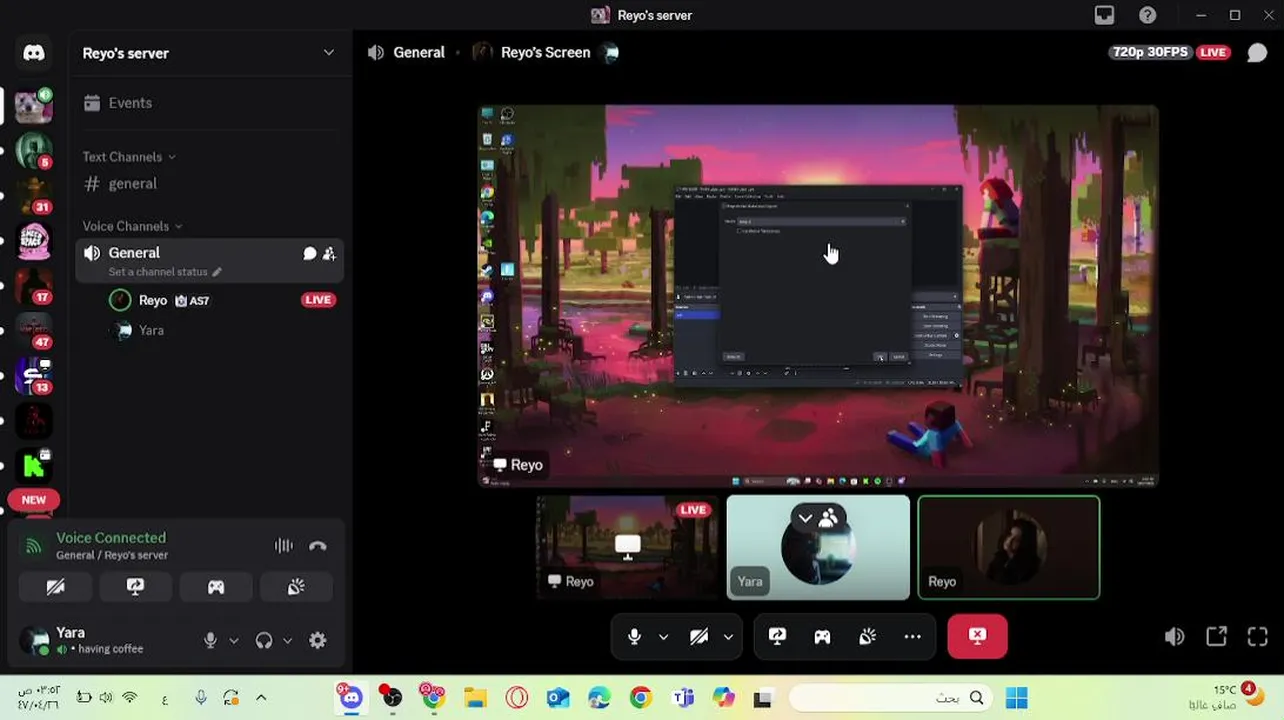
Task: Deafen with headphones icon in user panel
Action: [x=264, y=641]
